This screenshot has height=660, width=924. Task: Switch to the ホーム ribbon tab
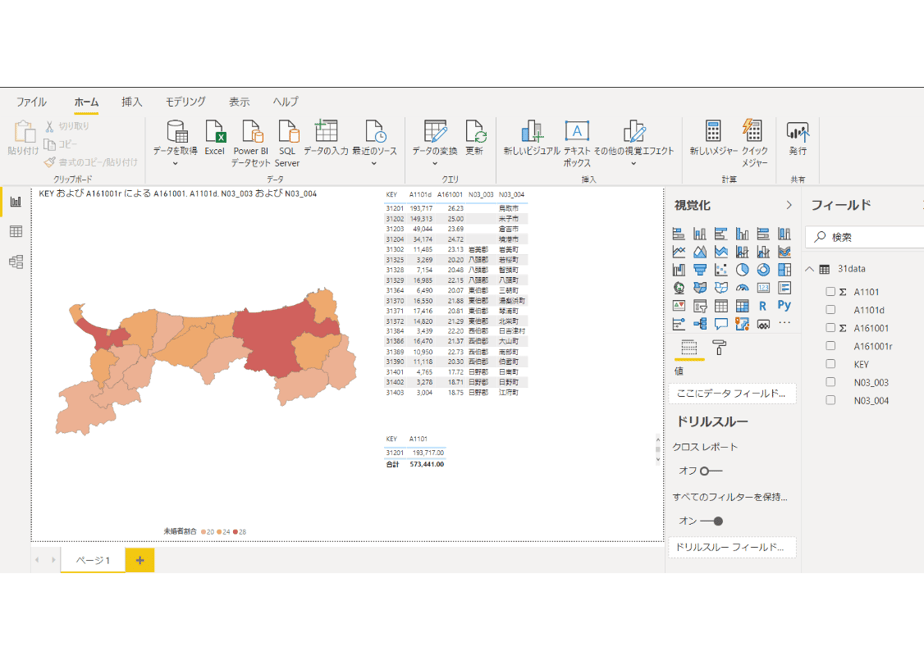click(86, 102)
